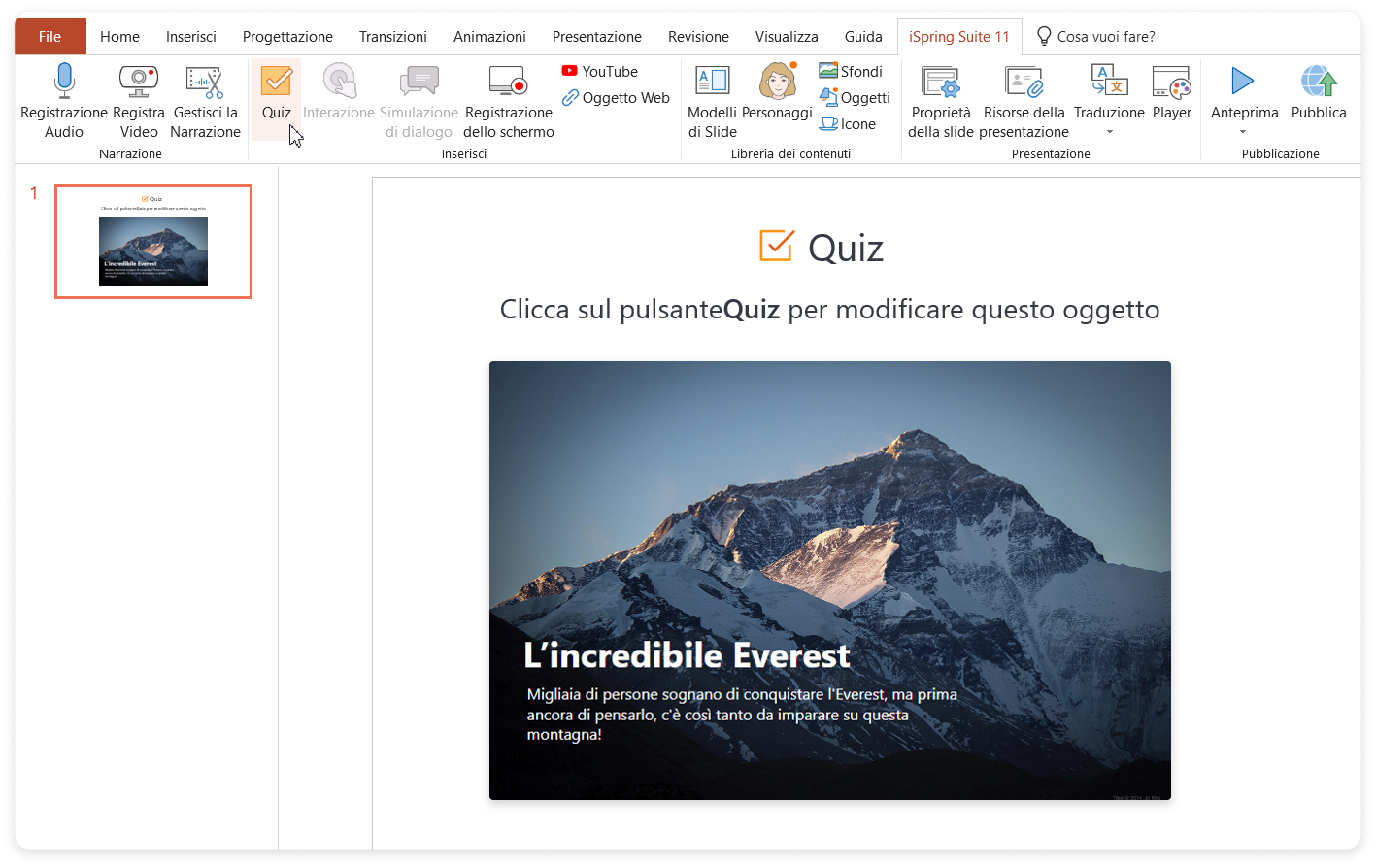1376x868 pixels.
Task: Click the Registrazione Audio microphone icon
Action: tap(64, 82)
